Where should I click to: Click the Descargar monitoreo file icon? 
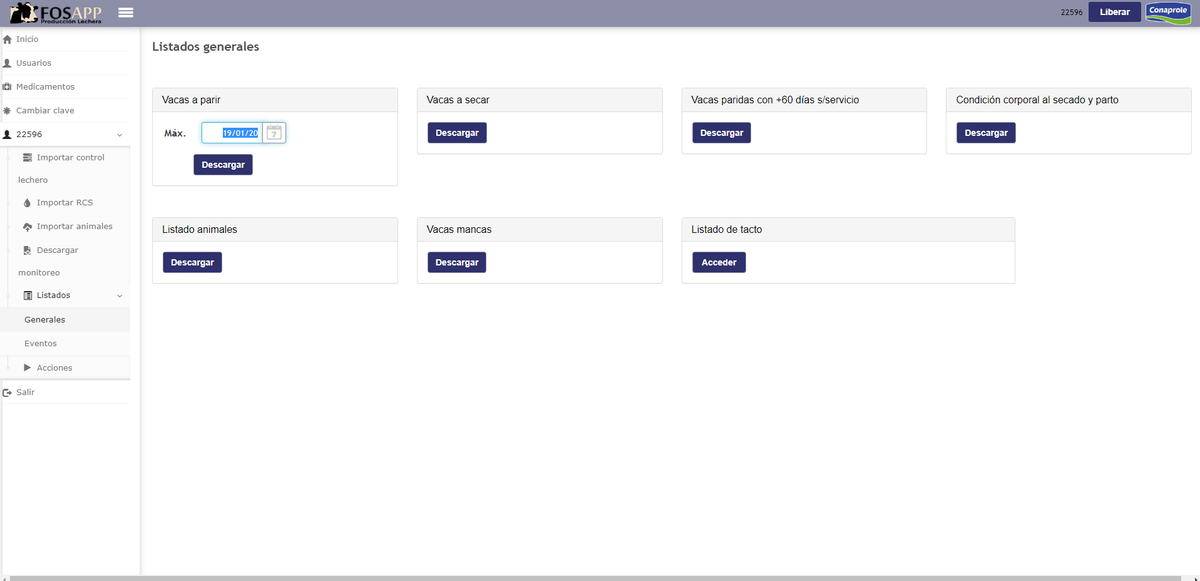point(28,250)
